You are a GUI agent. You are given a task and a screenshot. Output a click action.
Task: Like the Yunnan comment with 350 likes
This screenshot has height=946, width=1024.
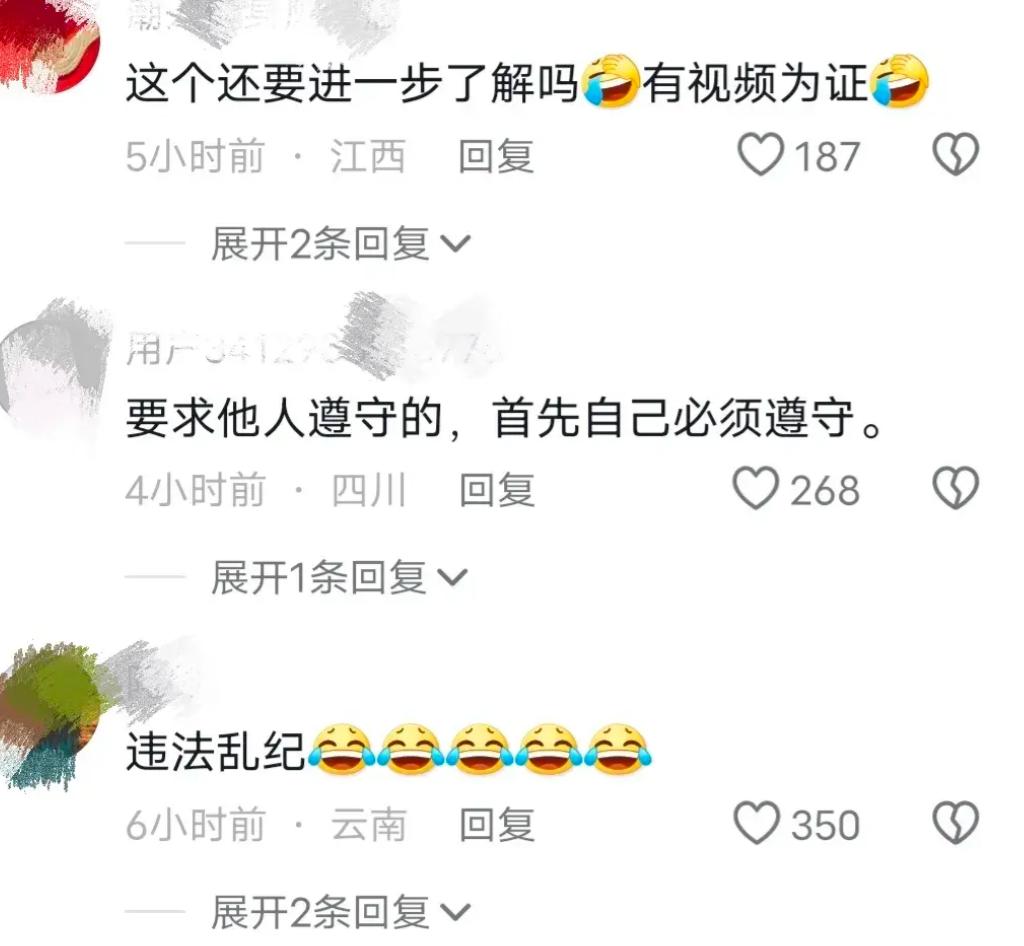(758, 823)
